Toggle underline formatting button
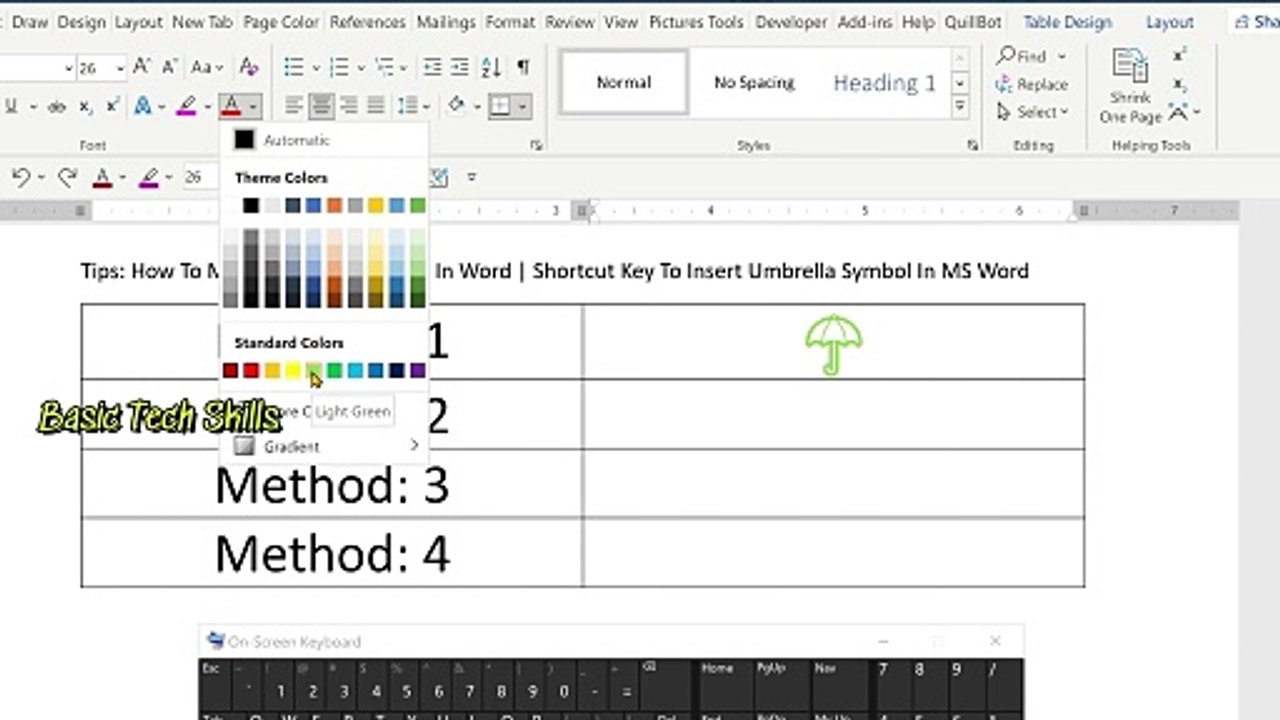This screenshot has height=720, width=1280. click(x=12, y=106)
